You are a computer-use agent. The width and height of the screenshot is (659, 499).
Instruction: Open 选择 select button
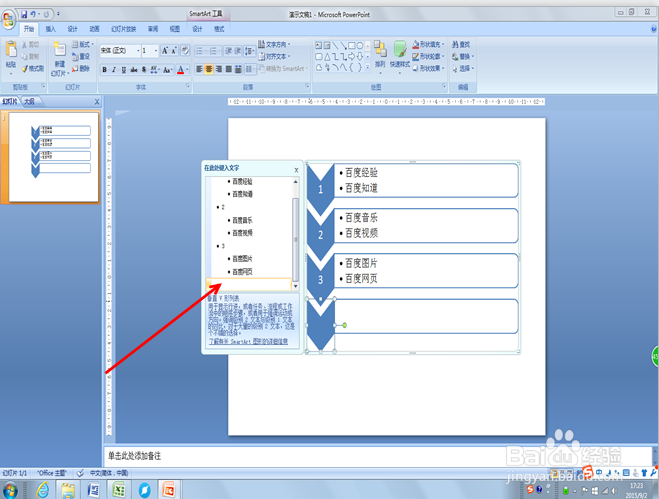pyautogui.click(x=463, y=68)
